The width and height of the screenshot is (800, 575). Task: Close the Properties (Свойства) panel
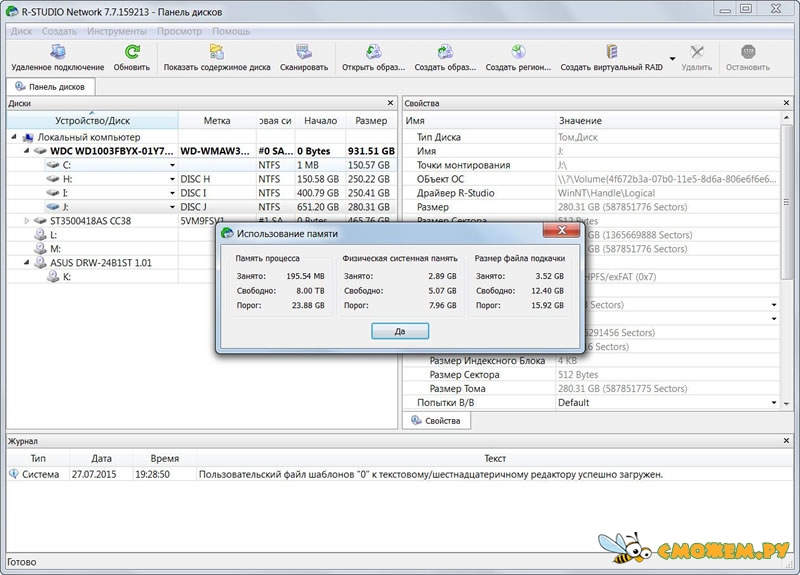pos(786,103)
